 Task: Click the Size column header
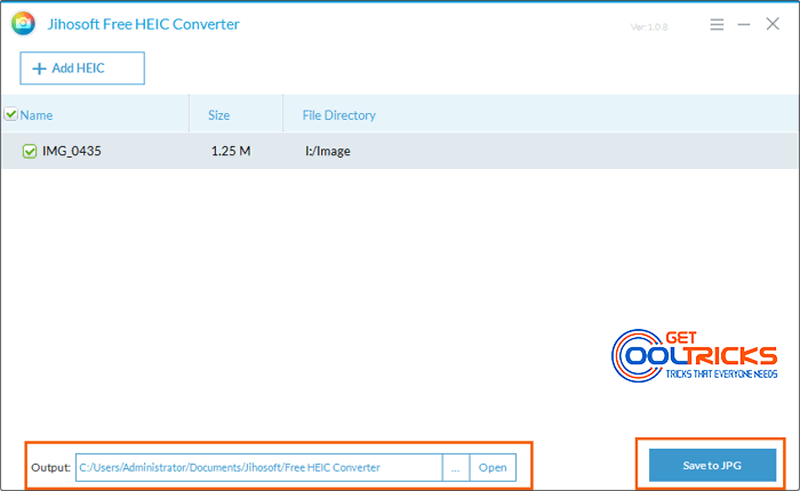coord(219,115)
